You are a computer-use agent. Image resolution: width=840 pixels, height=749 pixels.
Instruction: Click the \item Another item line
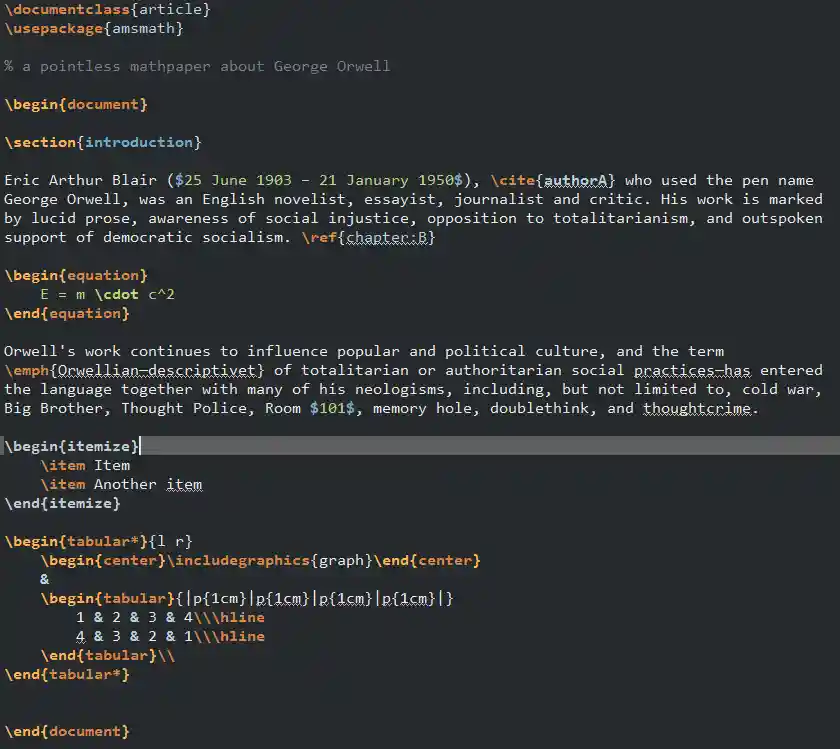click(121, 484)
